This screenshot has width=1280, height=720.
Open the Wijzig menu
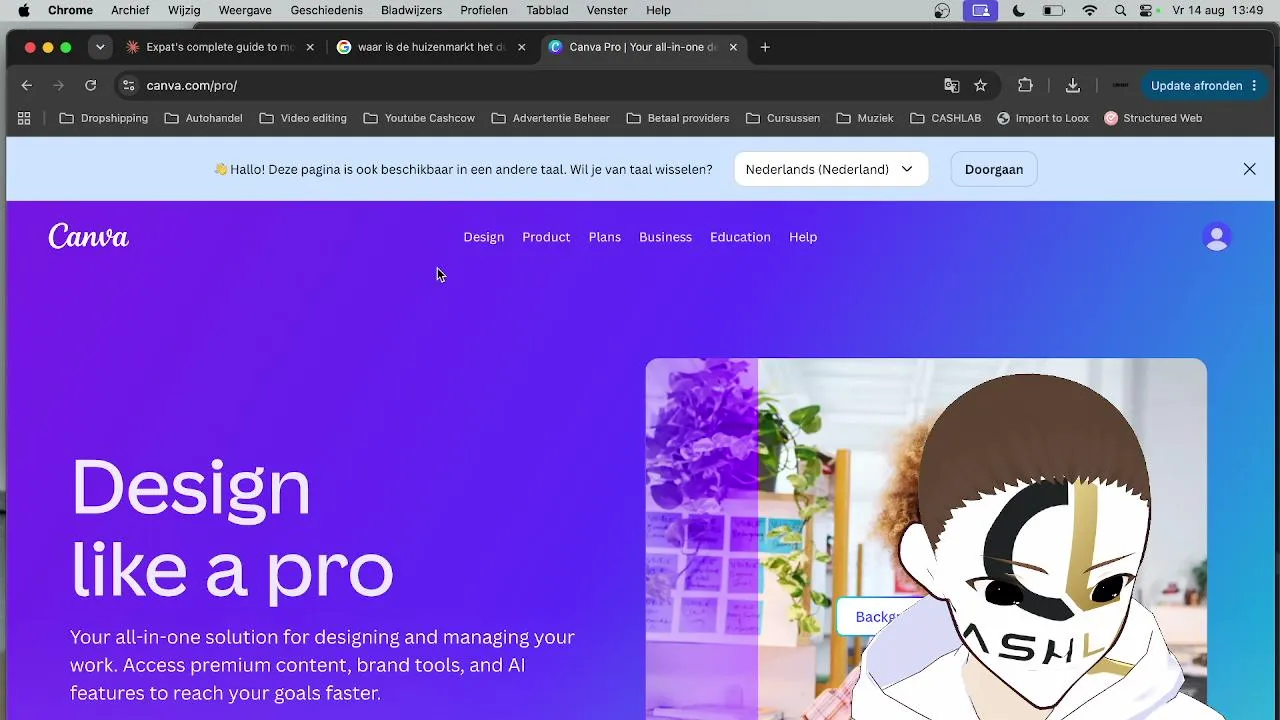coord(184,10)
